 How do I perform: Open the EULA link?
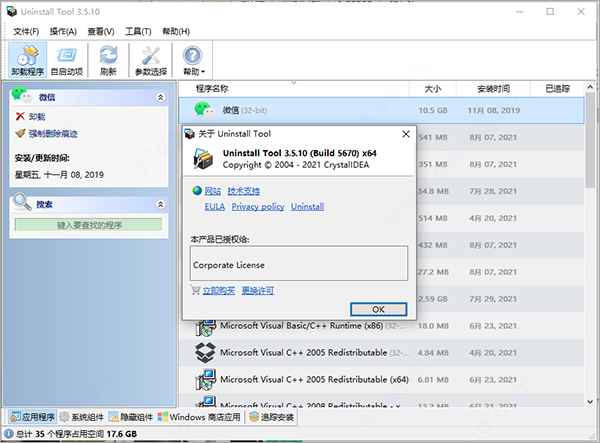(215, 207)
